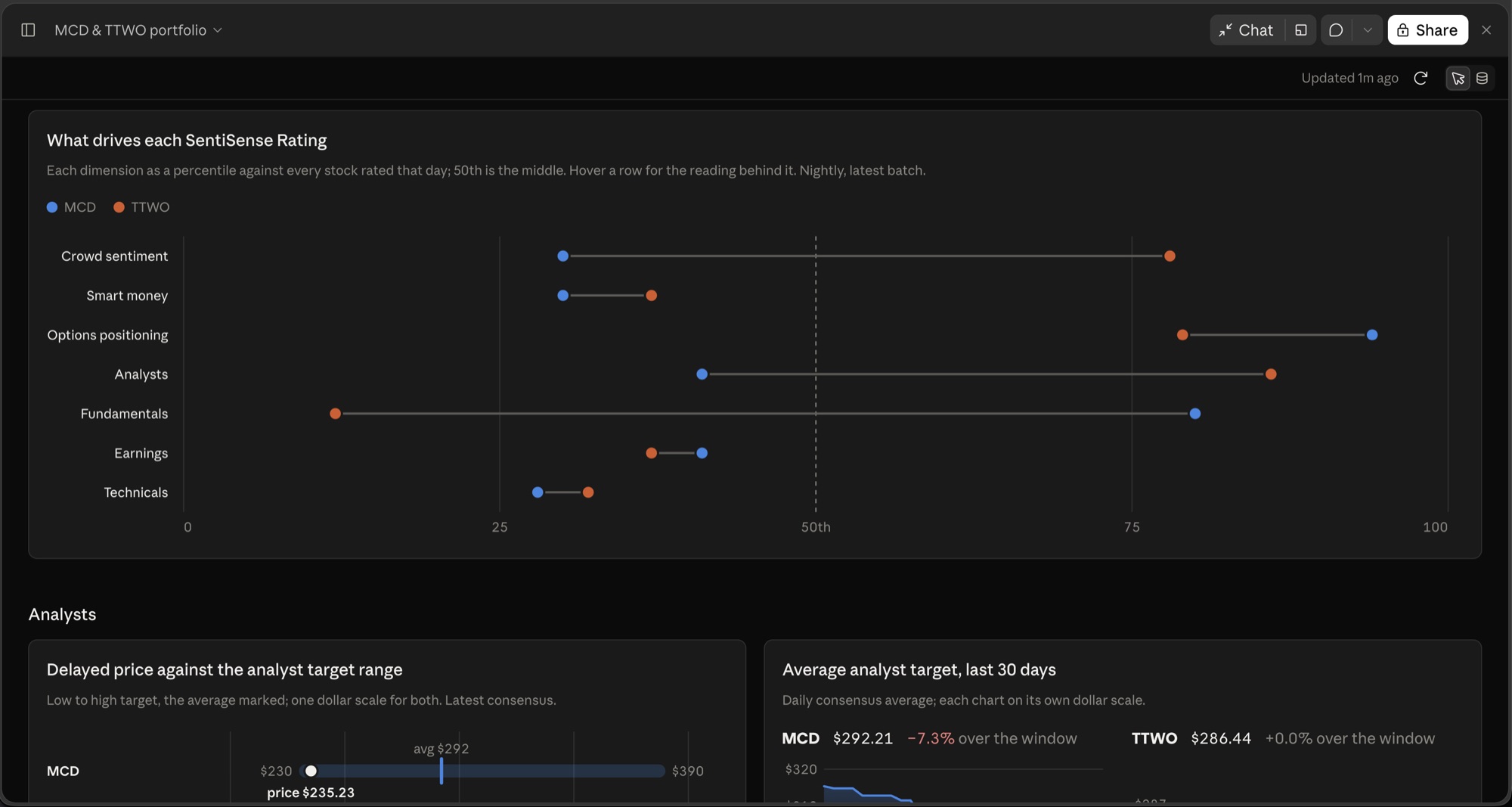Screen dimensions: 1512x807
Task: Click the Technicals row label
Action: click(x=136, y=492)
